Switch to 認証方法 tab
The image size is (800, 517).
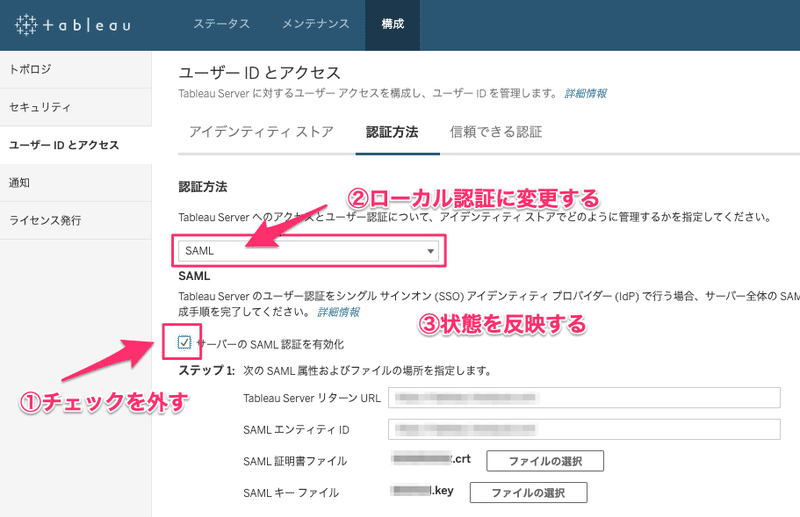(x=392, y=132)
